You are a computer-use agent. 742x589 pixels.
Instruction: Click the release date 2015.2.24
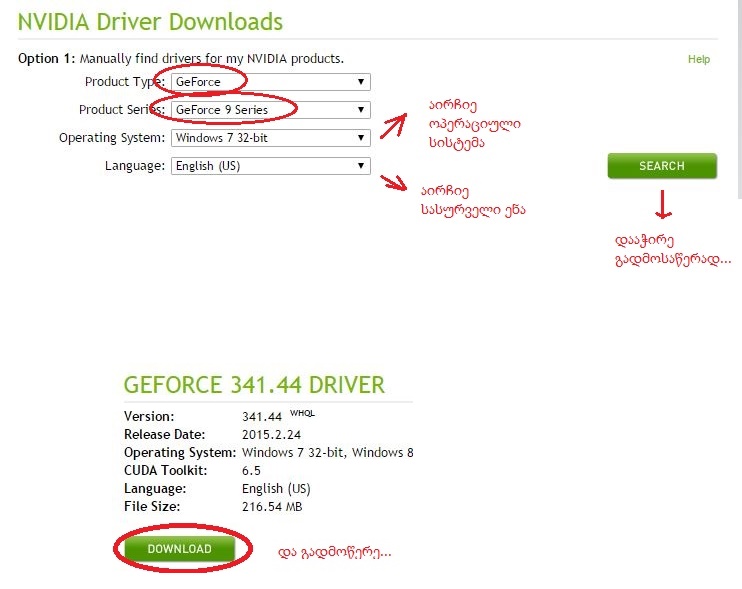point(271,435)
